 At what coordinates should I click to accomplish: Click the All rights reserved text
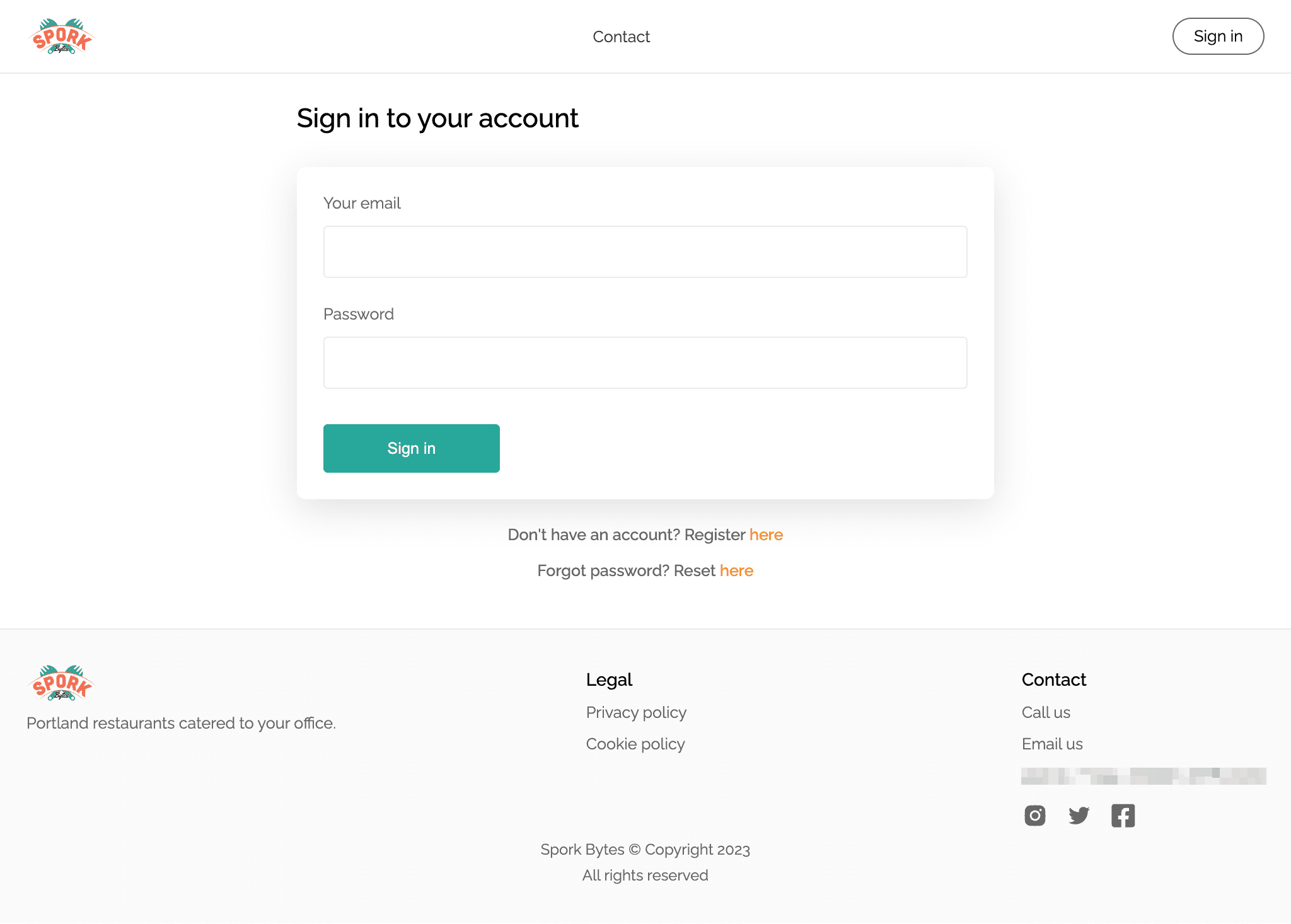(645, 875)
